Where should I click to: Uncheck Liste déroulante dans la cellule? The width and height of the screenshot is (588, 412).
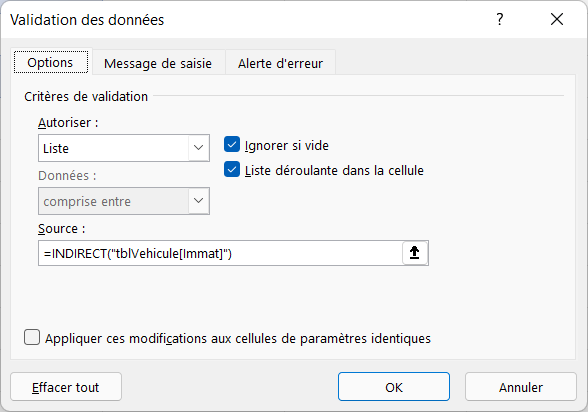click(x=232, y=170)
